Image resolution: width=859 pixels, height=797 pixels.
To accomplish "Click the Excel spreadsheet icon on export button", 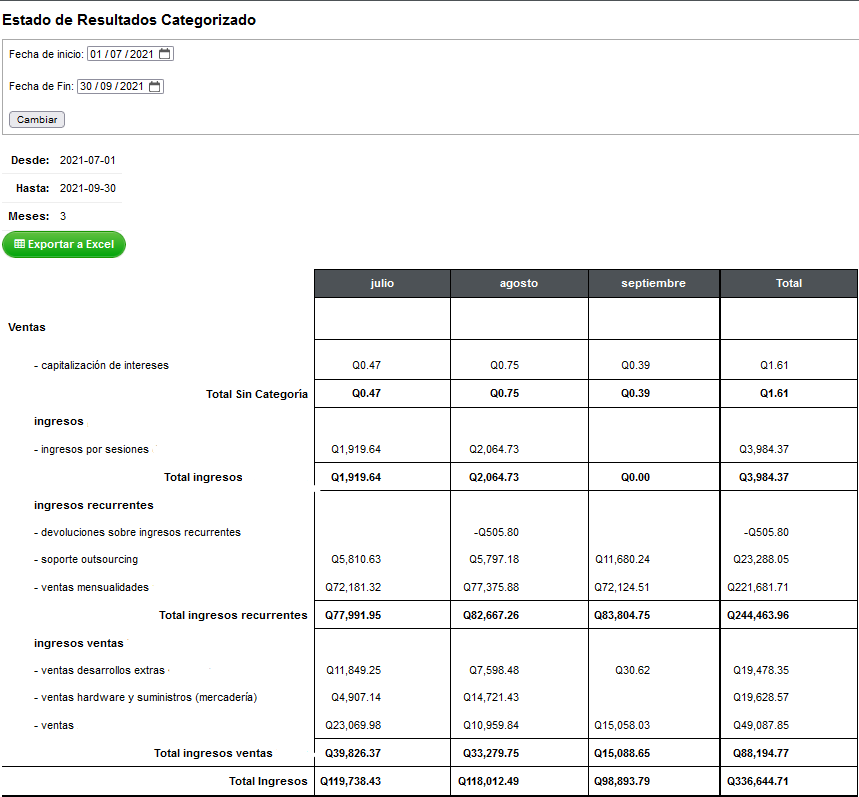I will point(20,244).
